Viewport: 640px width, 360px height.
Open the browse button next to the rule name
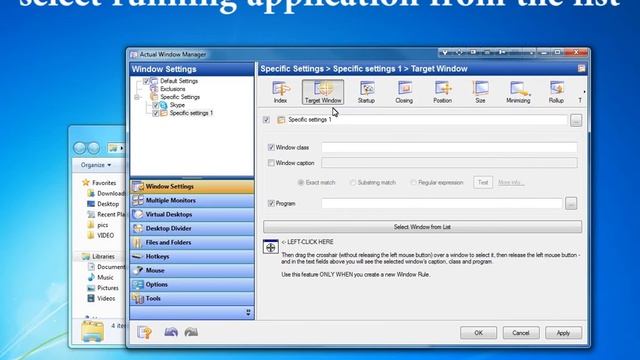[x=576, y=120]
